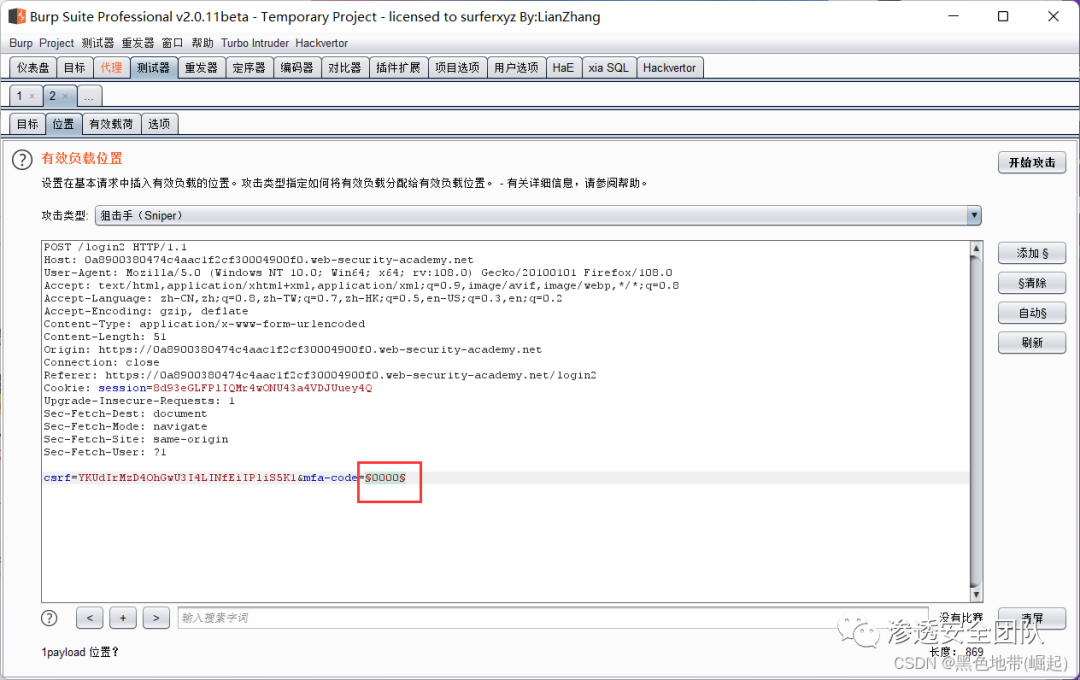Click the request editor vertical scrollbar thumb

point(976,420)
